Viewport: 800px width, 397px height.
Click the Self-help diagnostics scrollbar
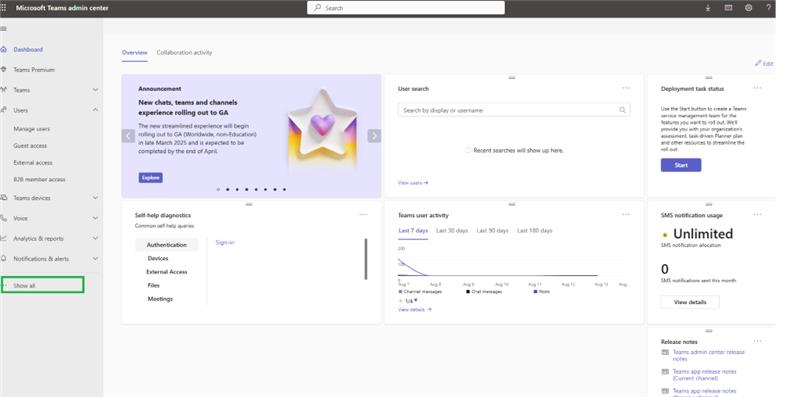[366, 259]
